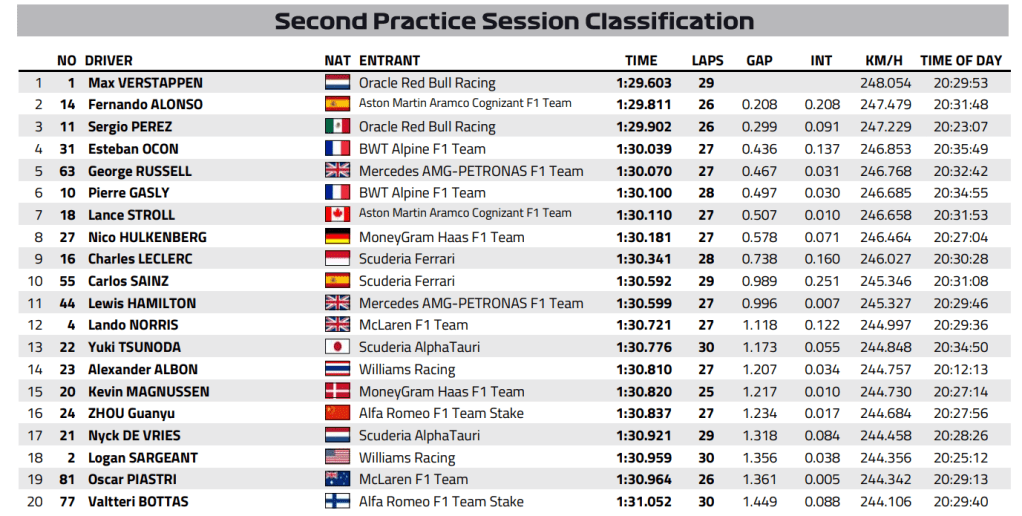This screenshot has height=516, width=1022.
Task: Click the KM/H column header
Action: (881, 61)
